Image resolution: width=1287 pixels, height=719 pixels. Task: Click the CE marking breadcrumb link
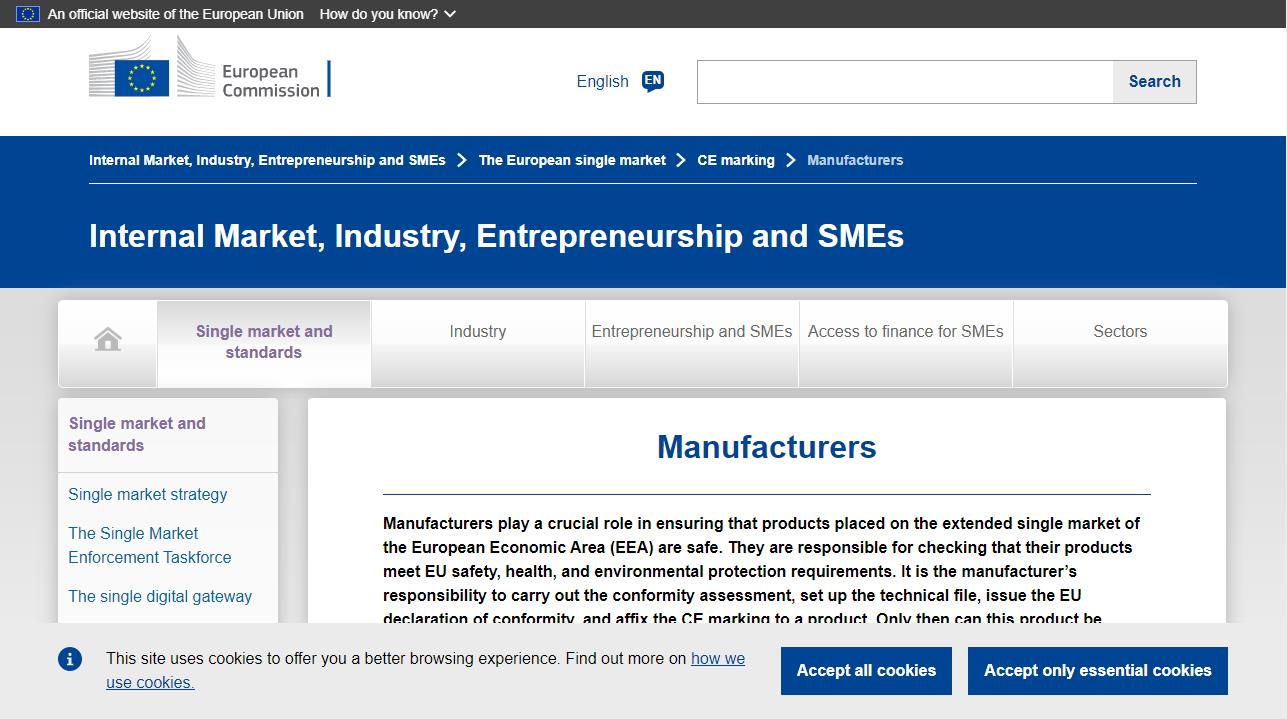click(x=735, y=160)
